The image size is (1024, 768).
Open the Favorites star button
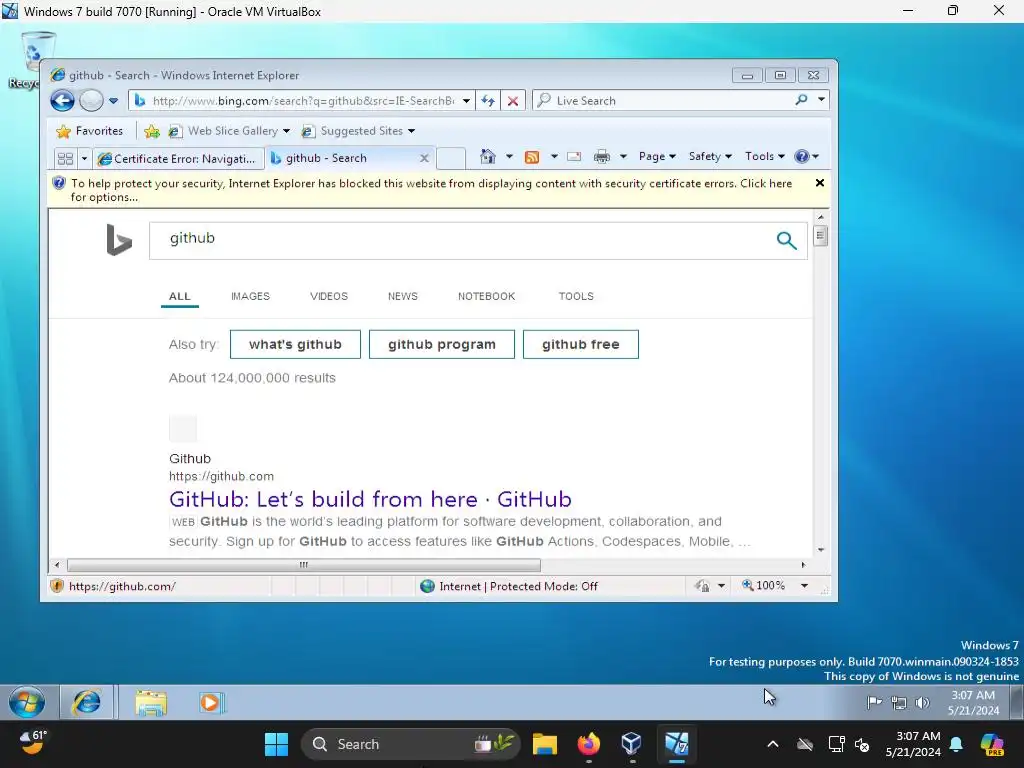[x=90, y=131]
